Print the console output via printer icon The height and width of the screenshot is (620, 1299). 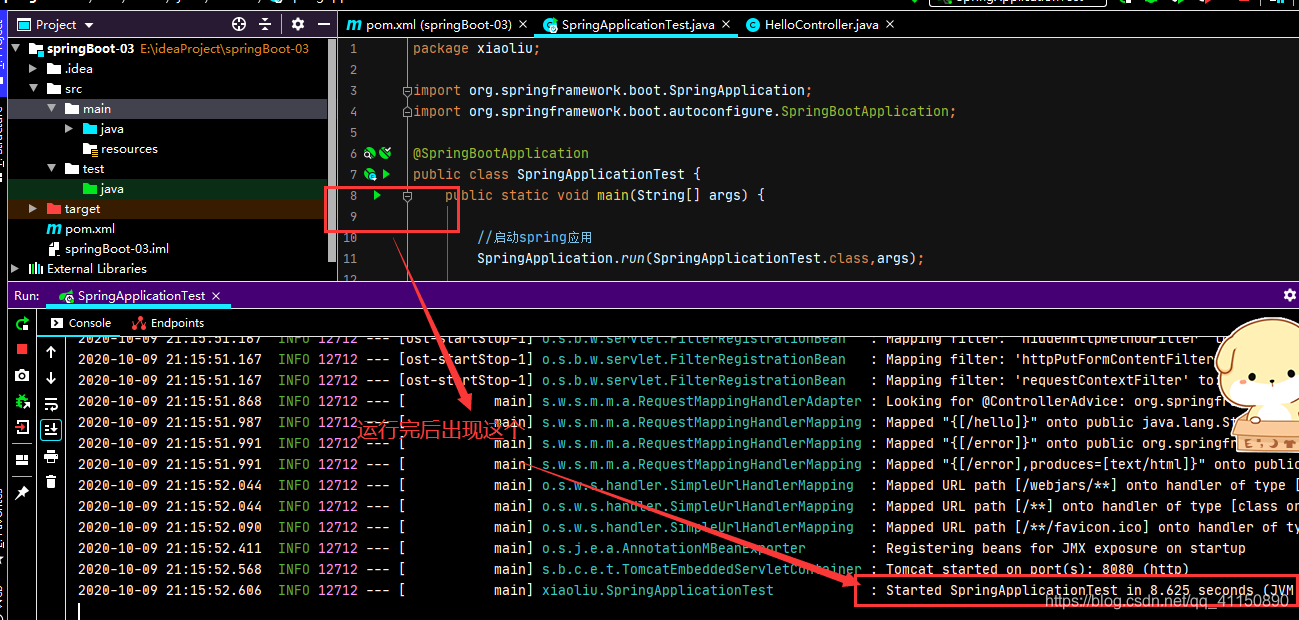(52, 456)
